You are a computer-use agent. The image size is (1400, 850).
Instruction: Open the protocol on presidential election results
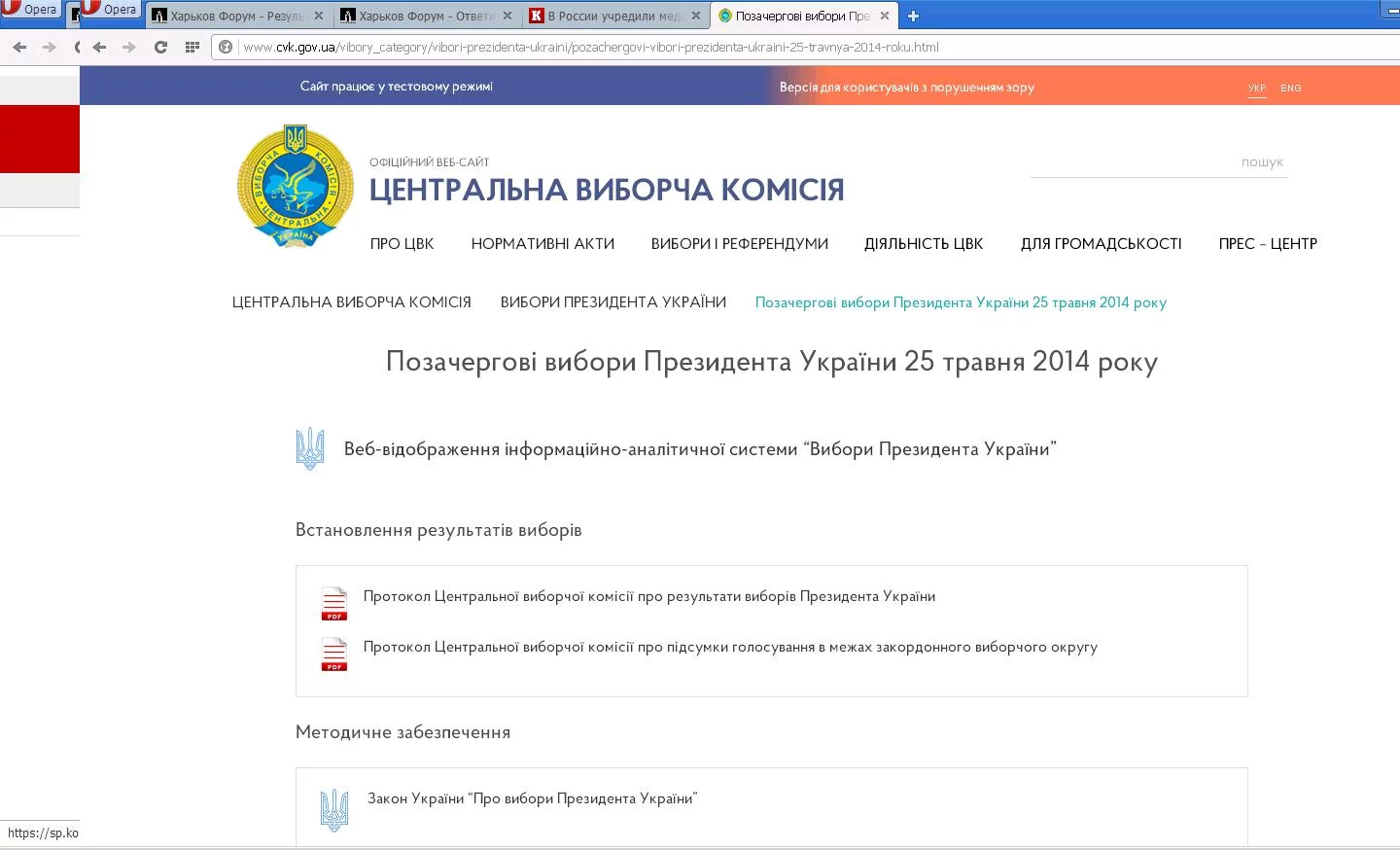pos(649,596)
